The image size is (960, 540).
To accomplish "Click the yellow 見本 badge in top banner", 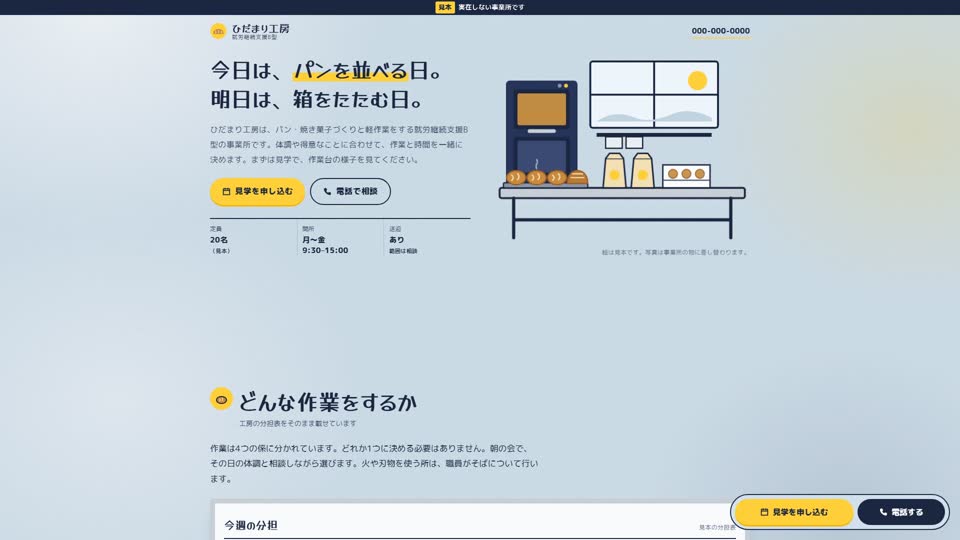I will coord(444,7).
